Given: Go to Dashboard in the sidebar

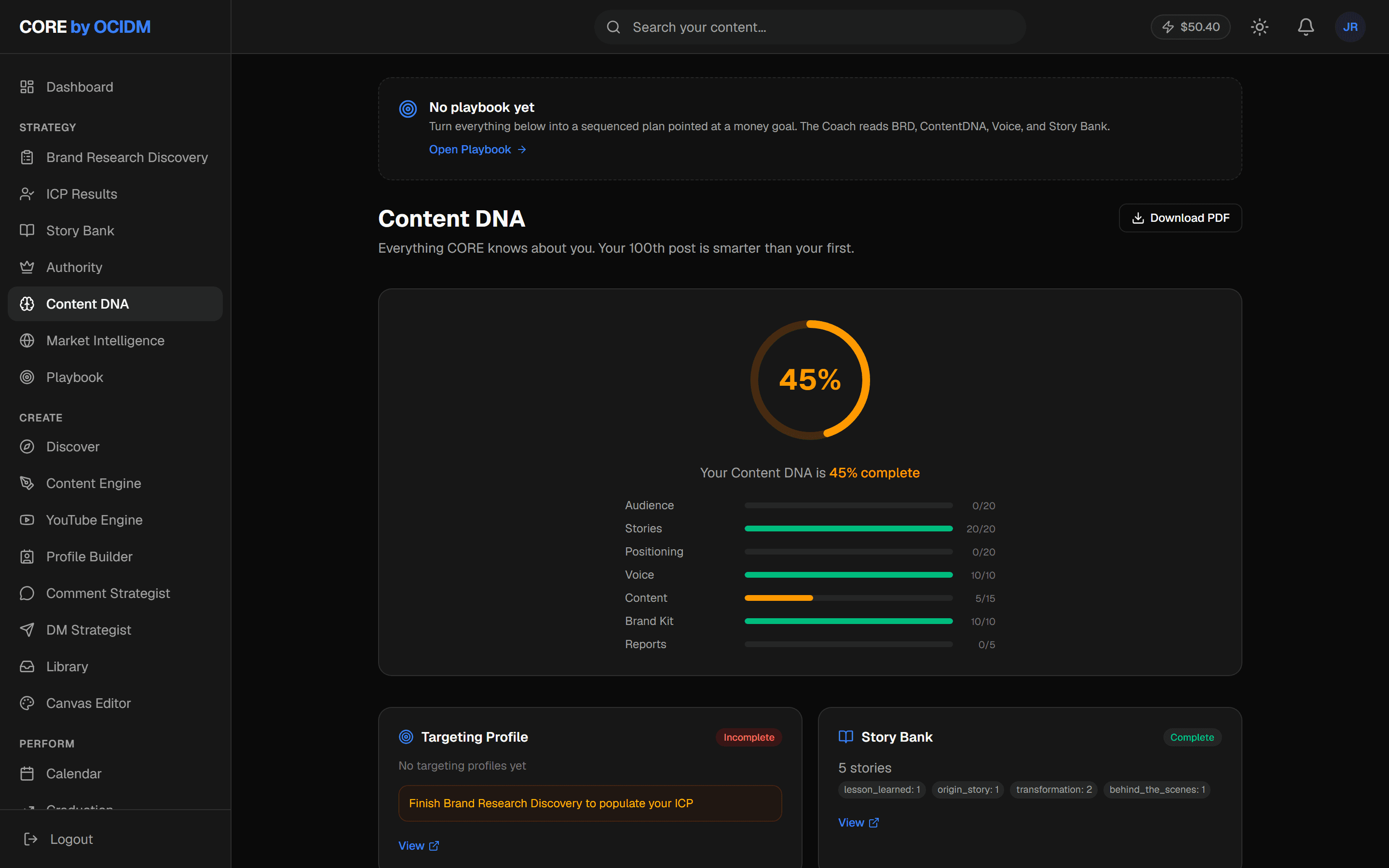Looking at the screenshot, I should click(x=115, y=87).
